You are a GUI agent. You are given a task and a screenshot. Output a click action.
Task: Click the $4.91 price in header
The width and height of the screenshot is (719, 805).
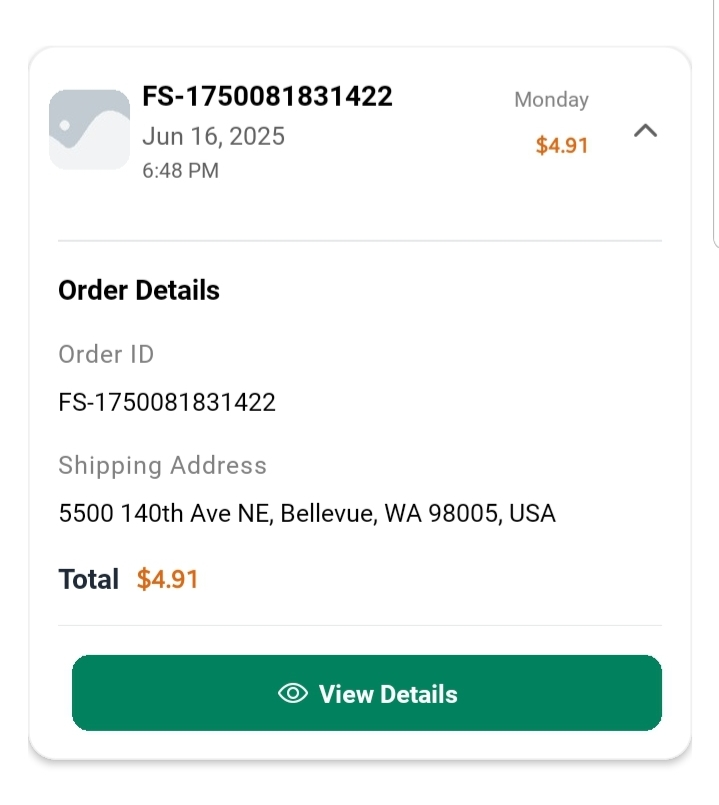pos(562,145)
